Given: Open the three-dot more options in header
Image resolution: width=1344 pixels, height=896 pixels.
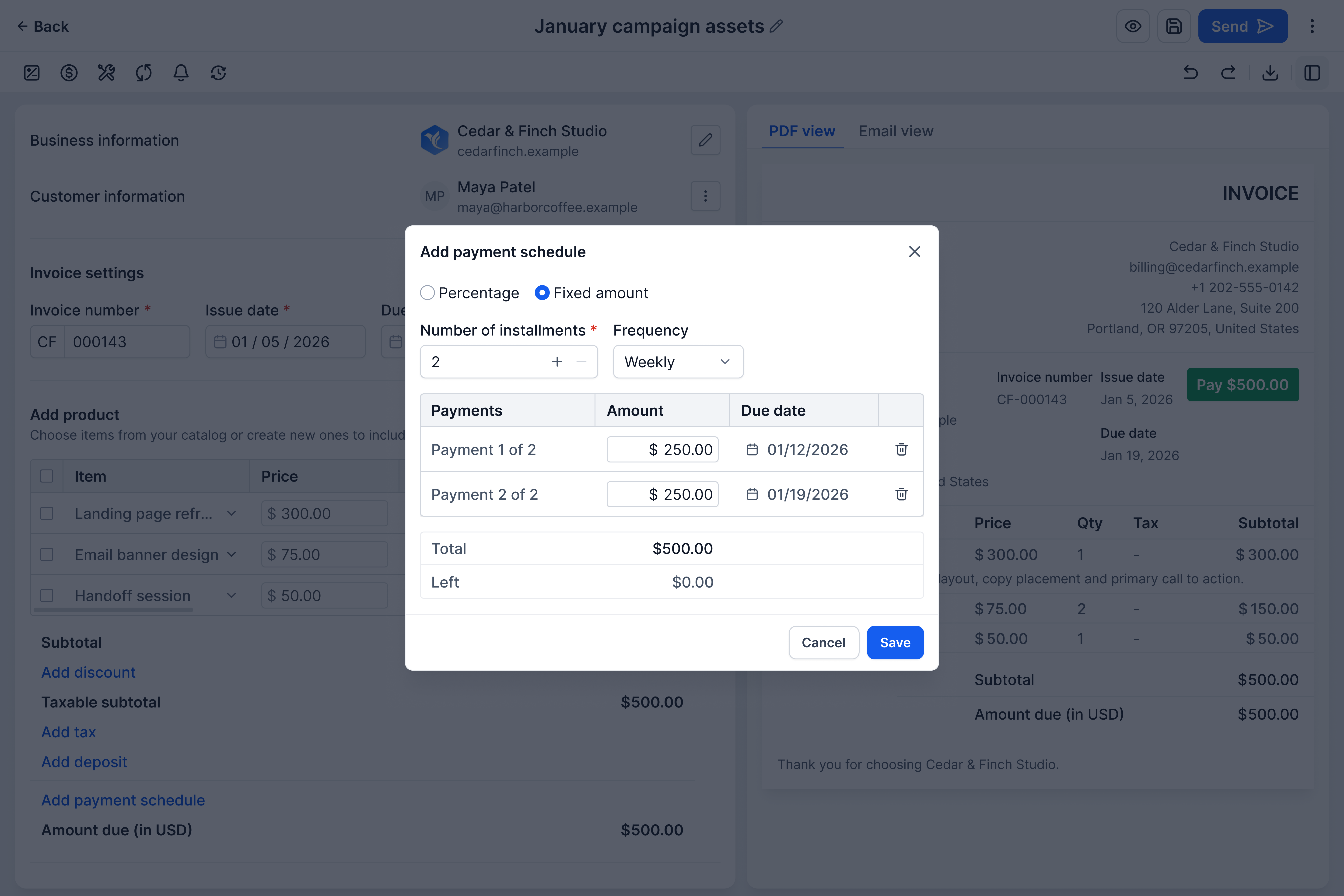Looking at the screenshot, I should point(1312,26).
